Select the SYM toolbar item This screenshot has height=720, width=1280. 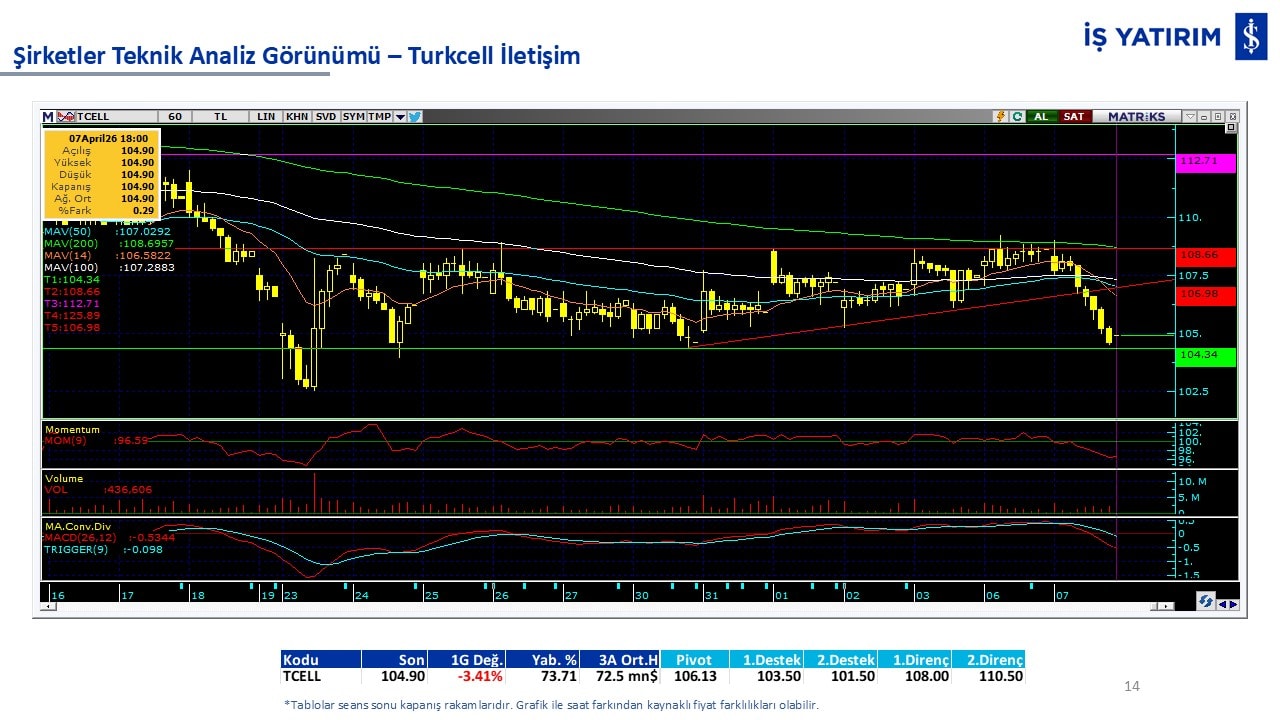click(354, 117)
